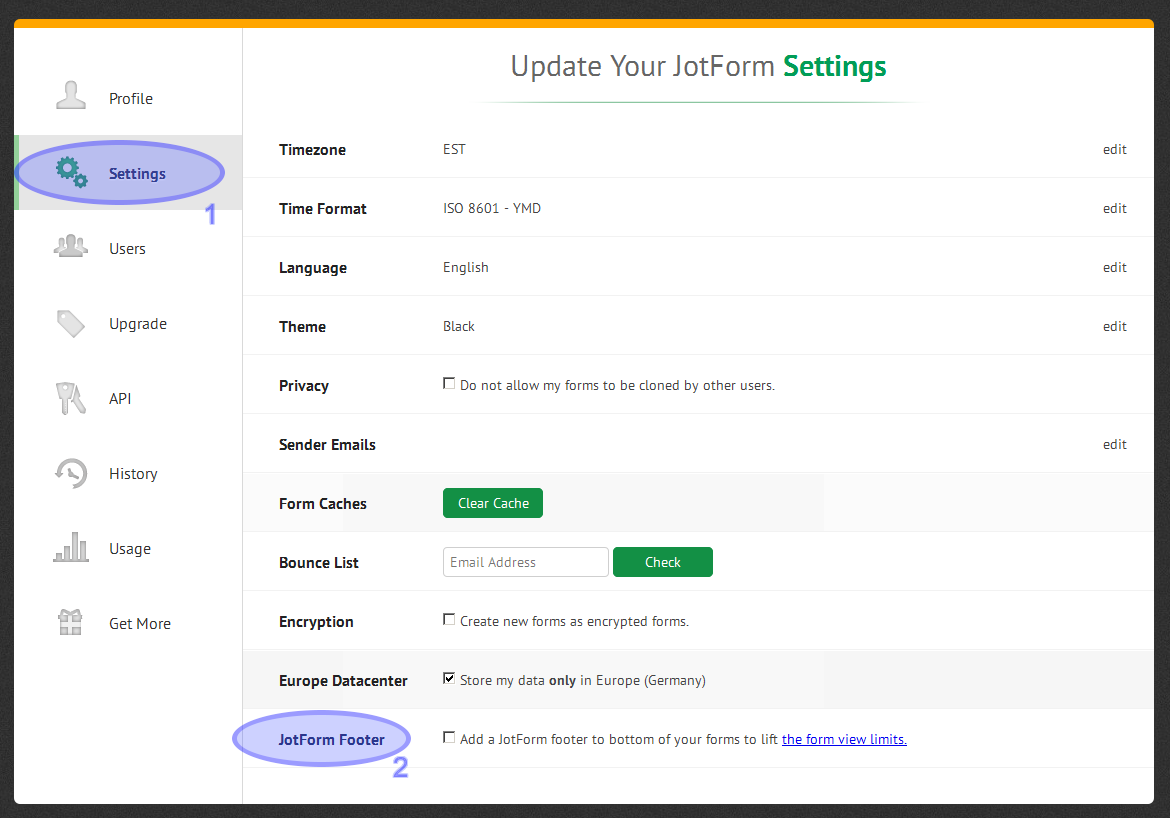The height and width of the screenshot is (818, 1170).
Task: Select the Profile person icon in sidebar
Action: click(70, 94)
